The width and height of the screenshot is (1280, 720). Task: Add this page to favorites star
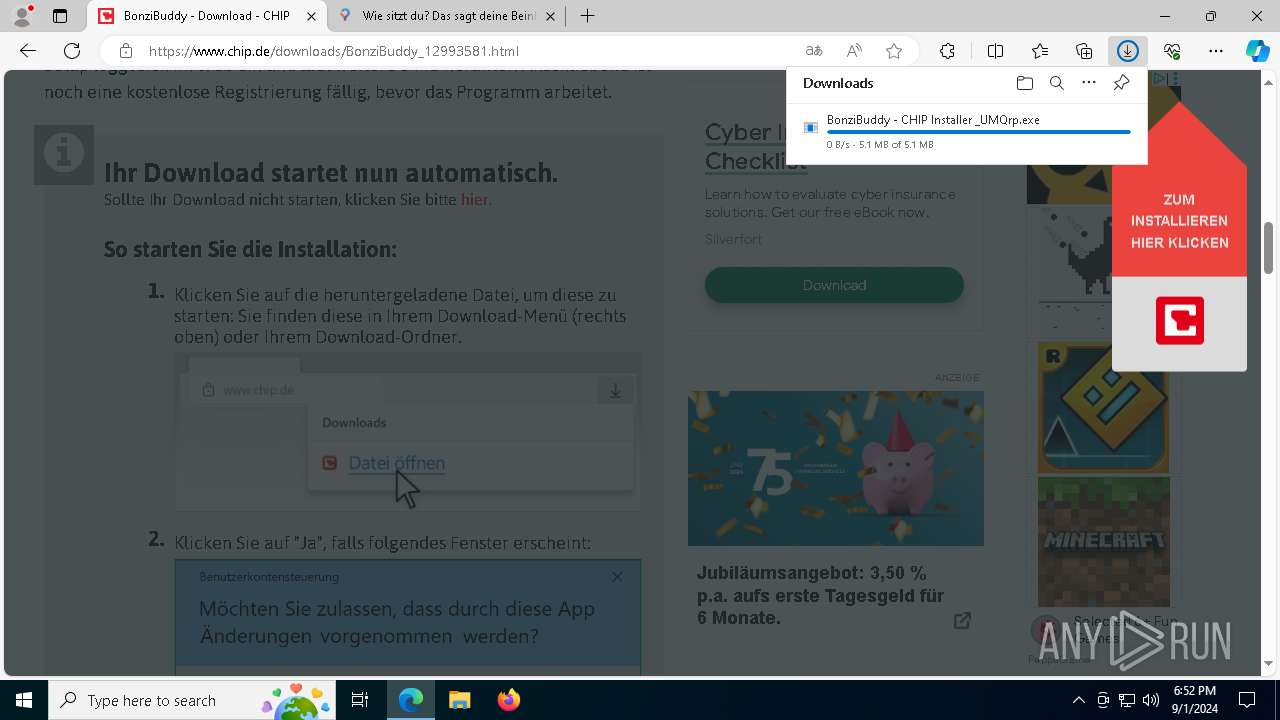click(894, 51)
